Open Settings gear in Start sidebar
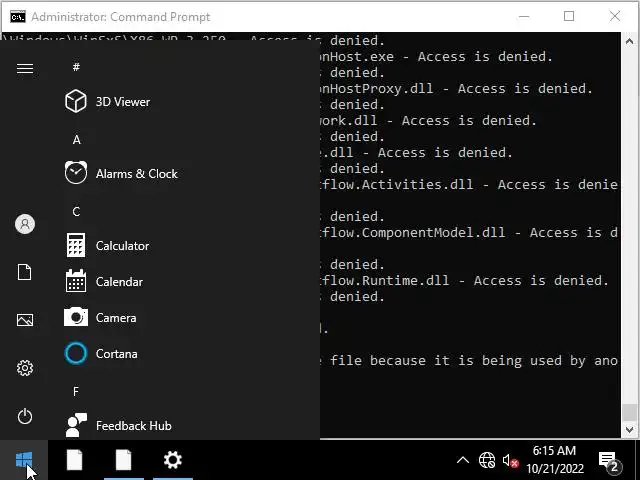 click(x=25, y=368)
